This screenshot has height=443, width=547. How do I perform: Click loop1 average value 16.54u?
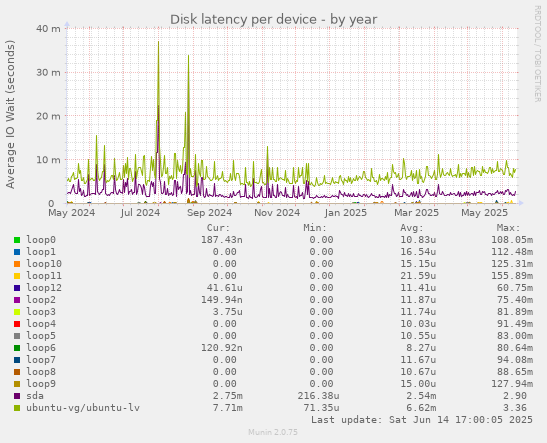tap(418, 251)
